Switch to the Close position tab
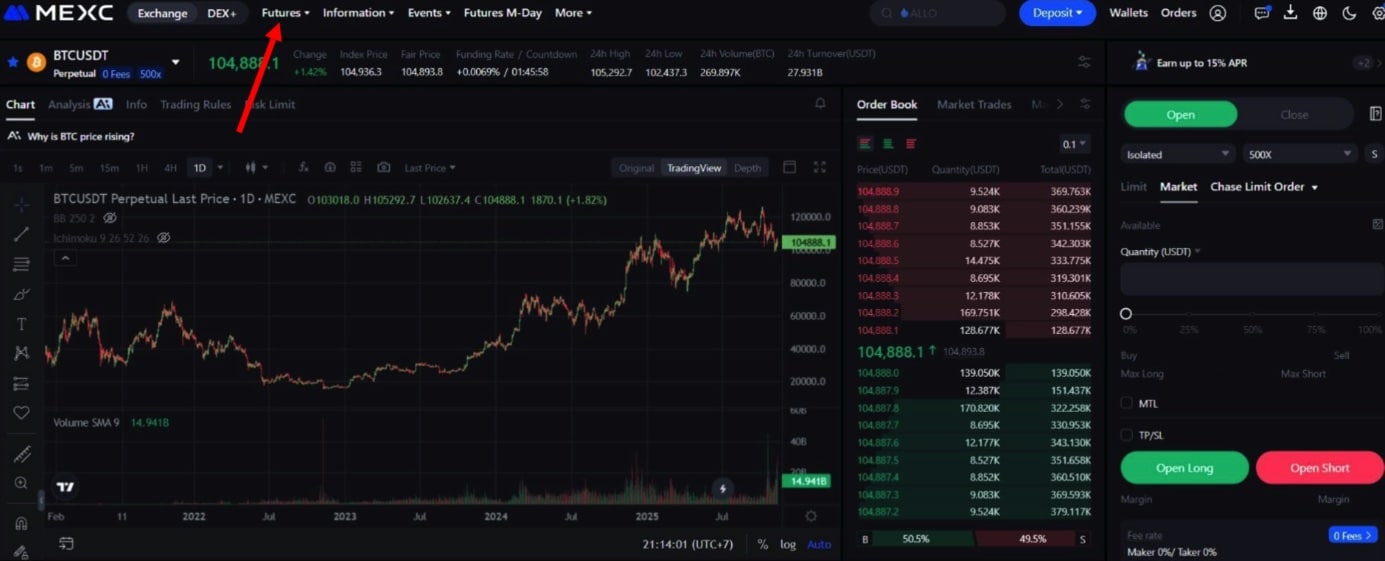 [1294, 114]
